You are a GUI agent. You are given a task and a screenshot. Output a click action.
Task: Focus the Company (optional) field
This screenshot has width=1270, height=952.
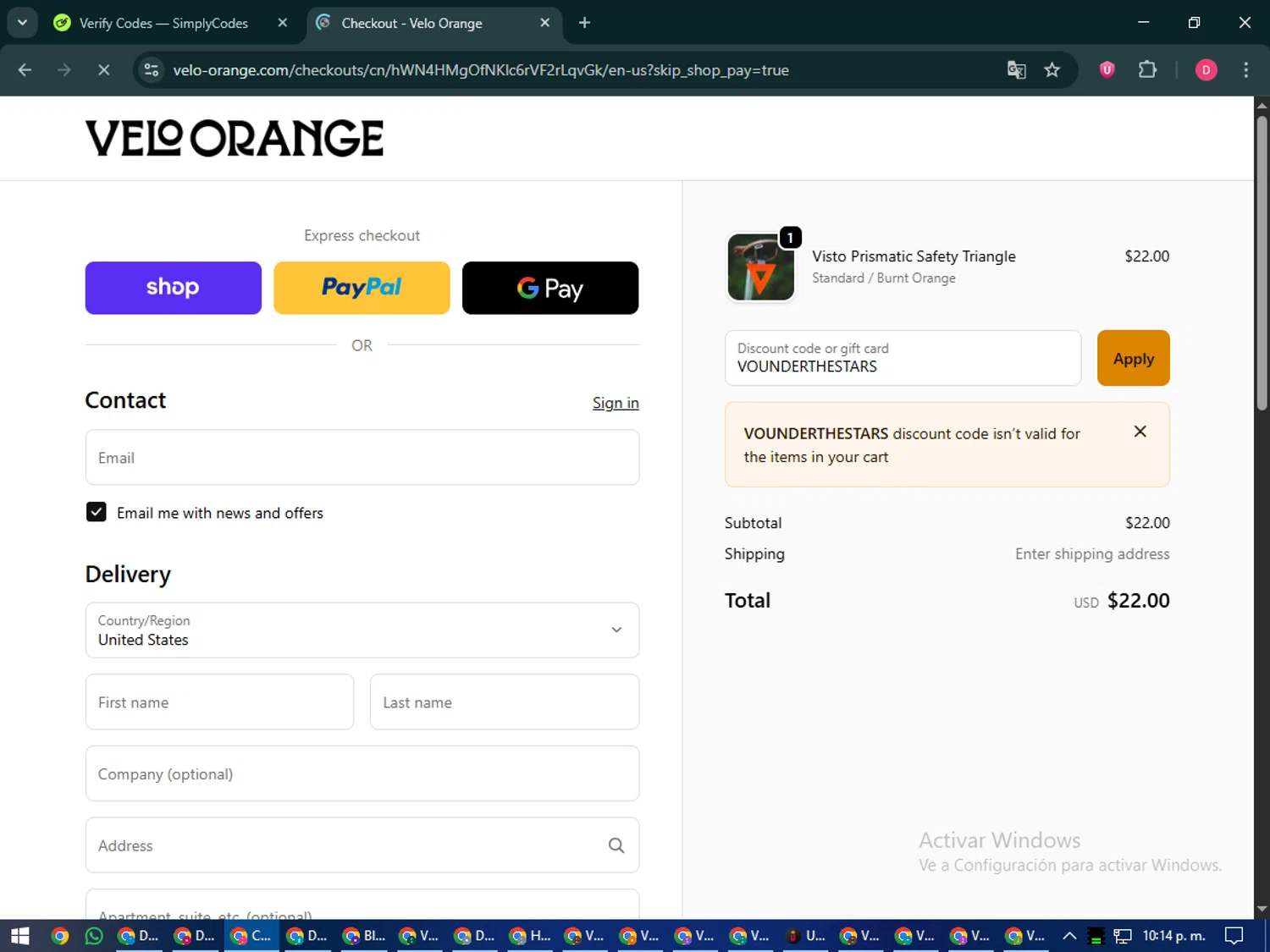coord(362,773)
